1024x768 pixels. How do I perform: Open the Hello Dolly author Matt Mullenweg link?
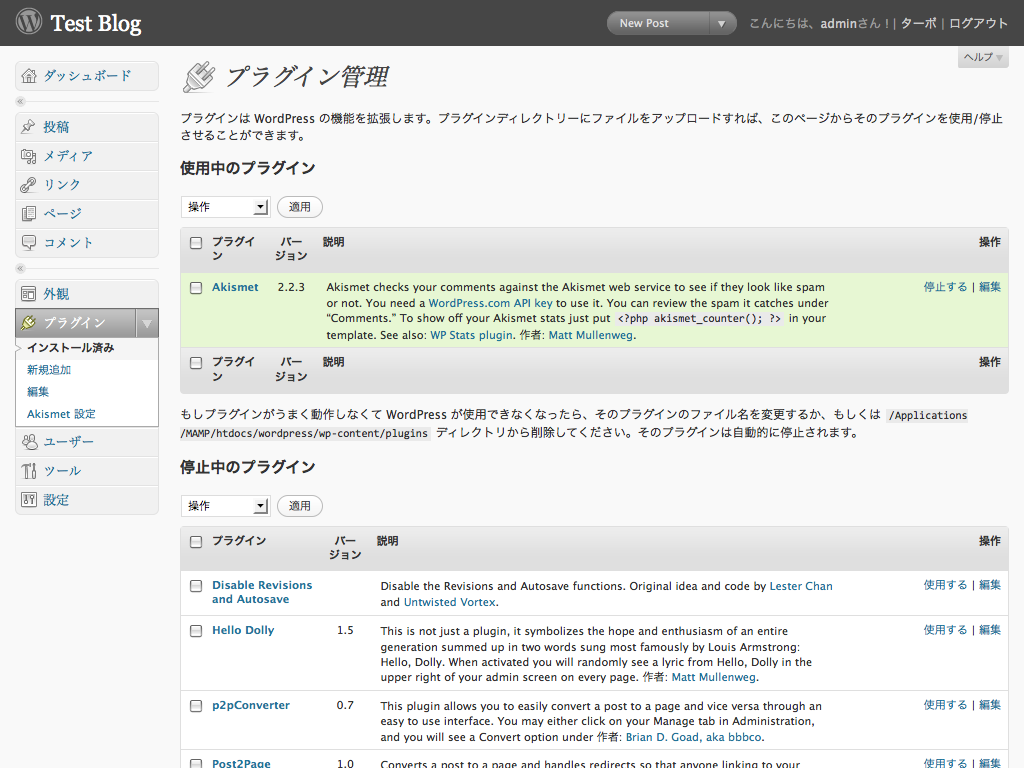coord(713,677)
